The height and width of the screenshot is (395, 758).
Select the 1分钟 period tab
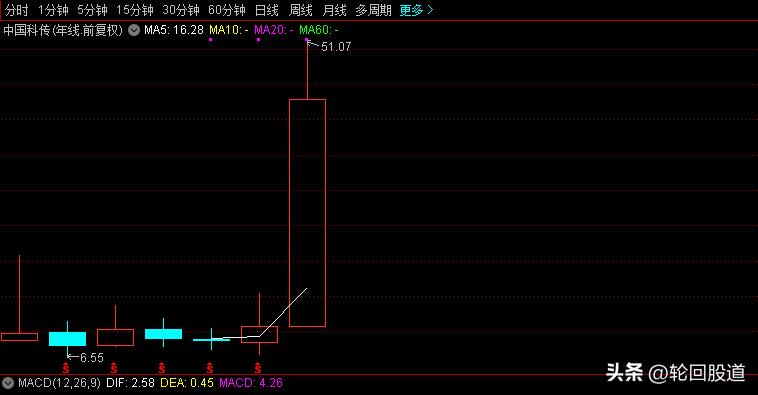(53, 10)
